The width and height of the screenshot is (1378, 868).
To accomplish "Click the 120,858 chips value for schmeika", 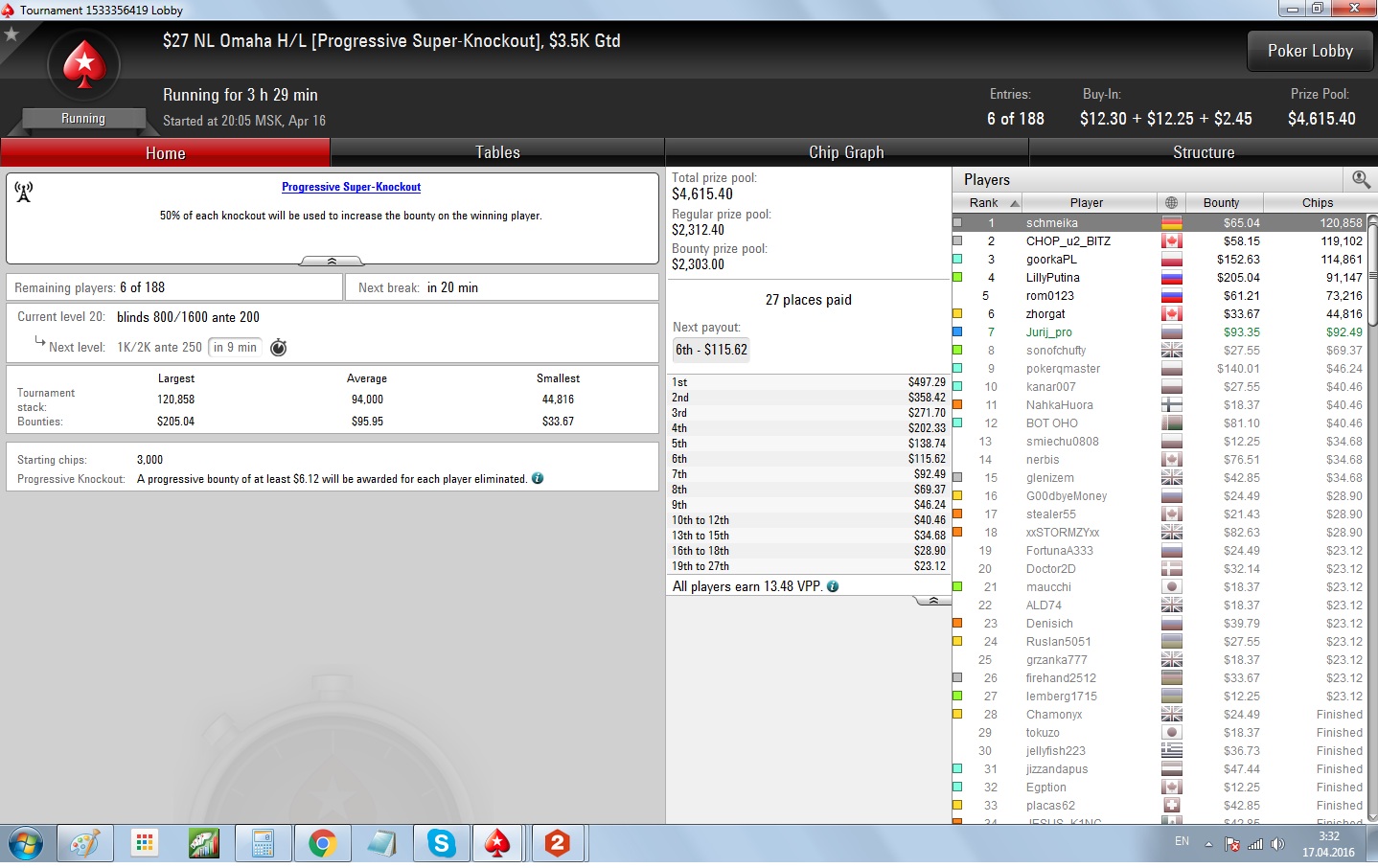I will coord(1341,223).
